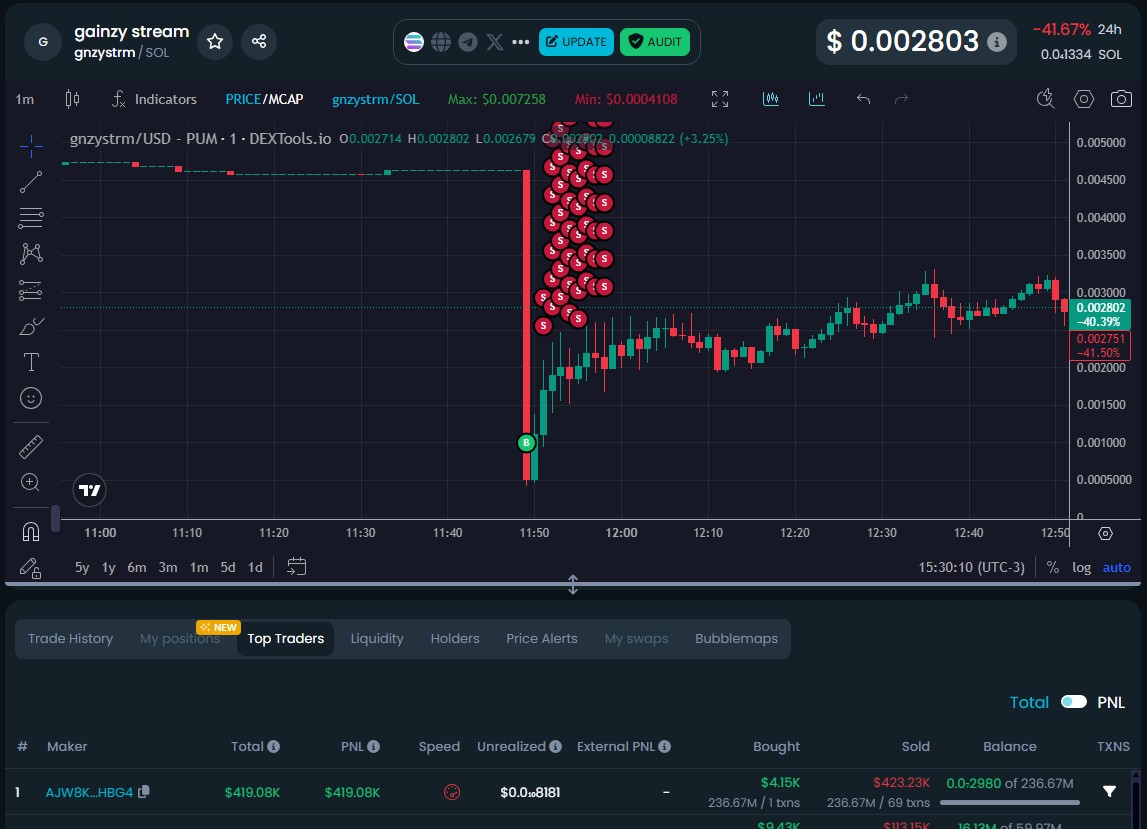Set chart range to 5y

point(82,567)
